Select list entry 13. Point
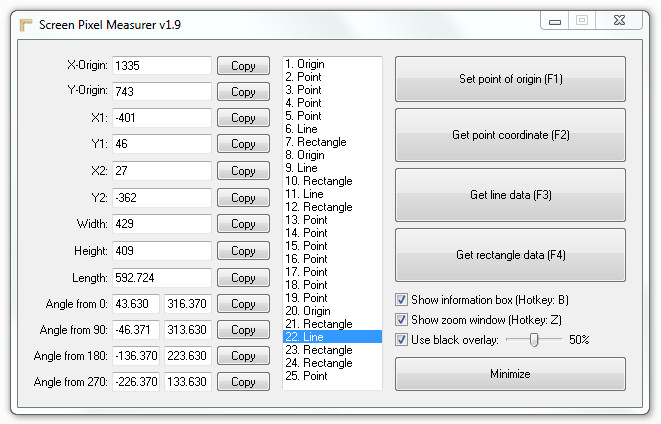 click(x=332, y=220)
